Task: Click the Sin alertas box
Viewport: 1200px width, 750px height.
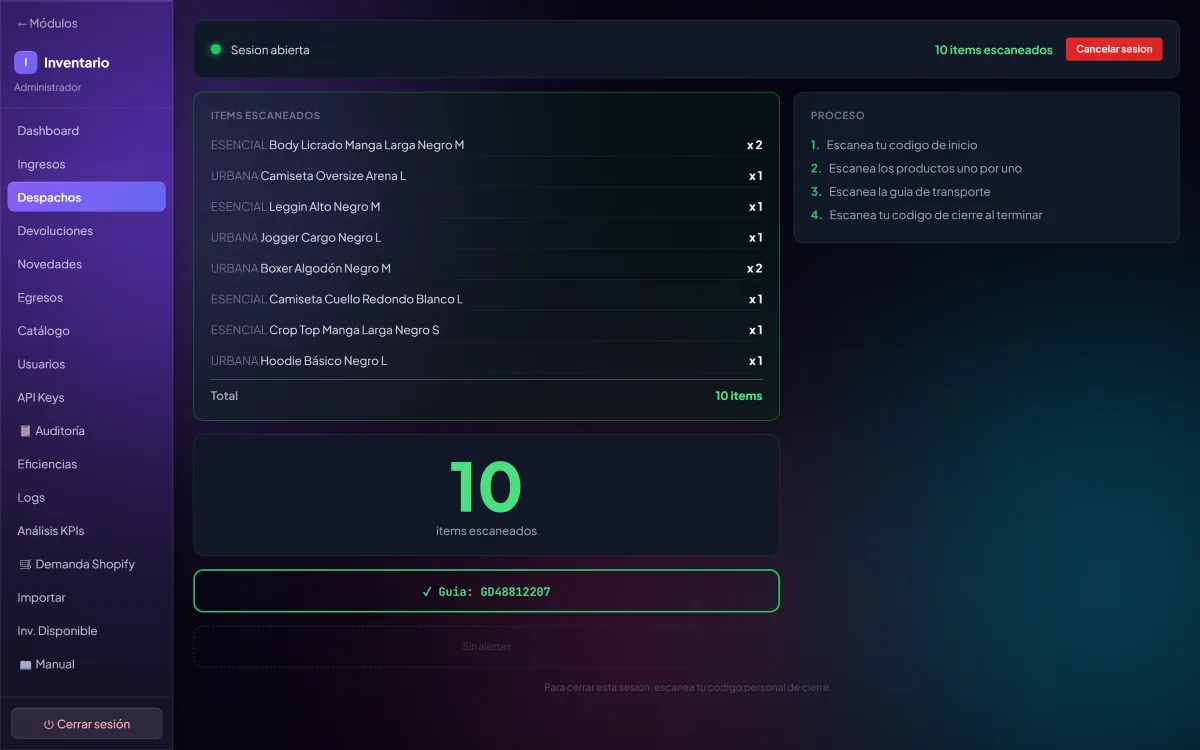Action: (486, 647)
